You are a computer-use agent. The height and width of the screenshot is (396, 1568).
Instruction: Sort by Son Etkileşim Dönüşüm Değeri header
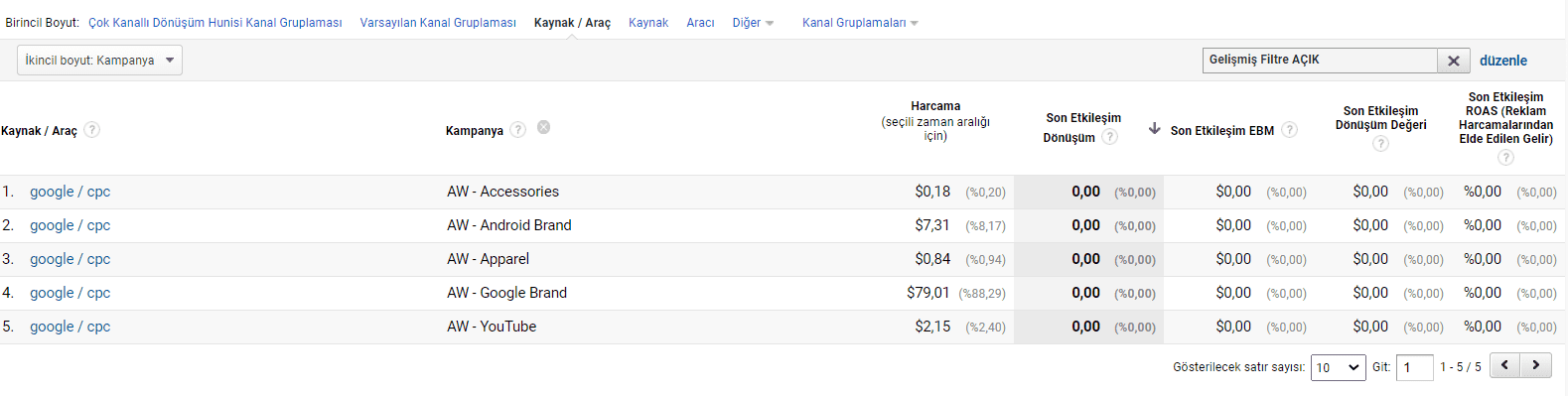[x=1380, y=118]
